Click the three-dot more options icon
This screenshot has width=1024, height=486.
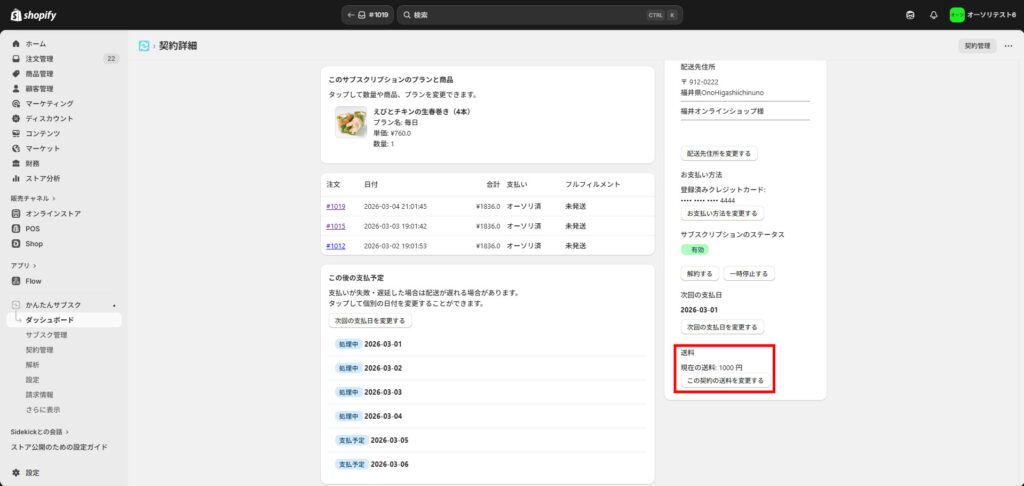1008,46
